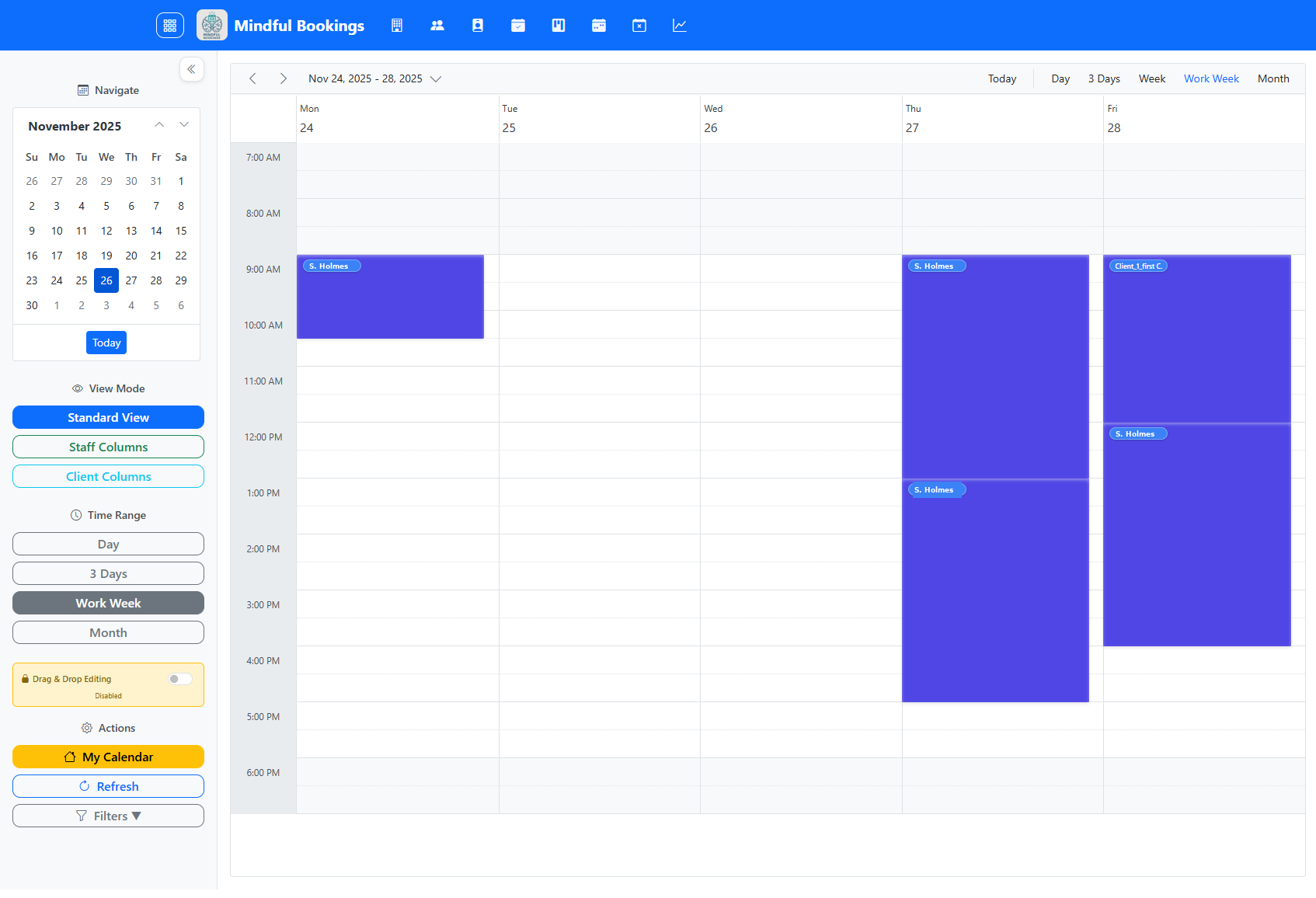Open the app grid menu icon
1316x898 pixels.
(170, 25)
